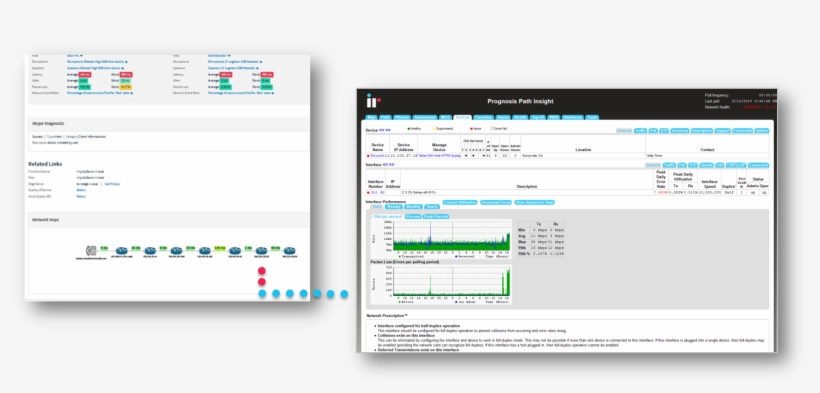This screenshot has width=820, height=393.
Task: Open the Brussels device name link
Action: (380, 156)
